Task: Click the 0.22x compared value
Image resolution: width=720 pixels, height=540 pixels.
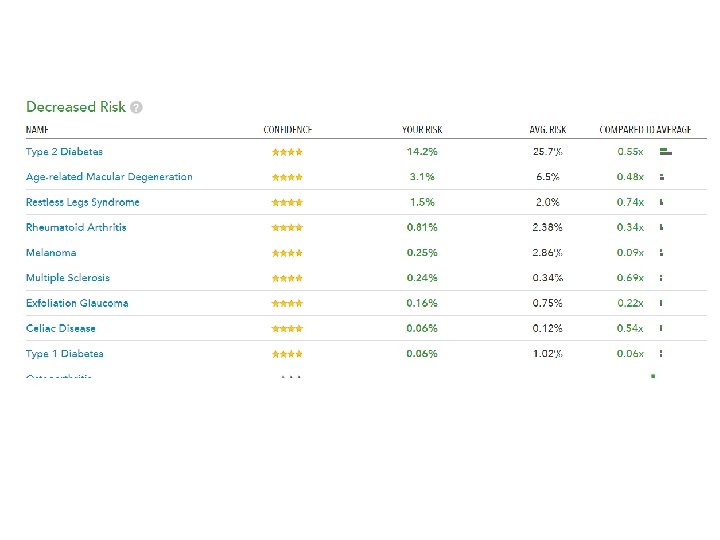Action: click(630, 303)
